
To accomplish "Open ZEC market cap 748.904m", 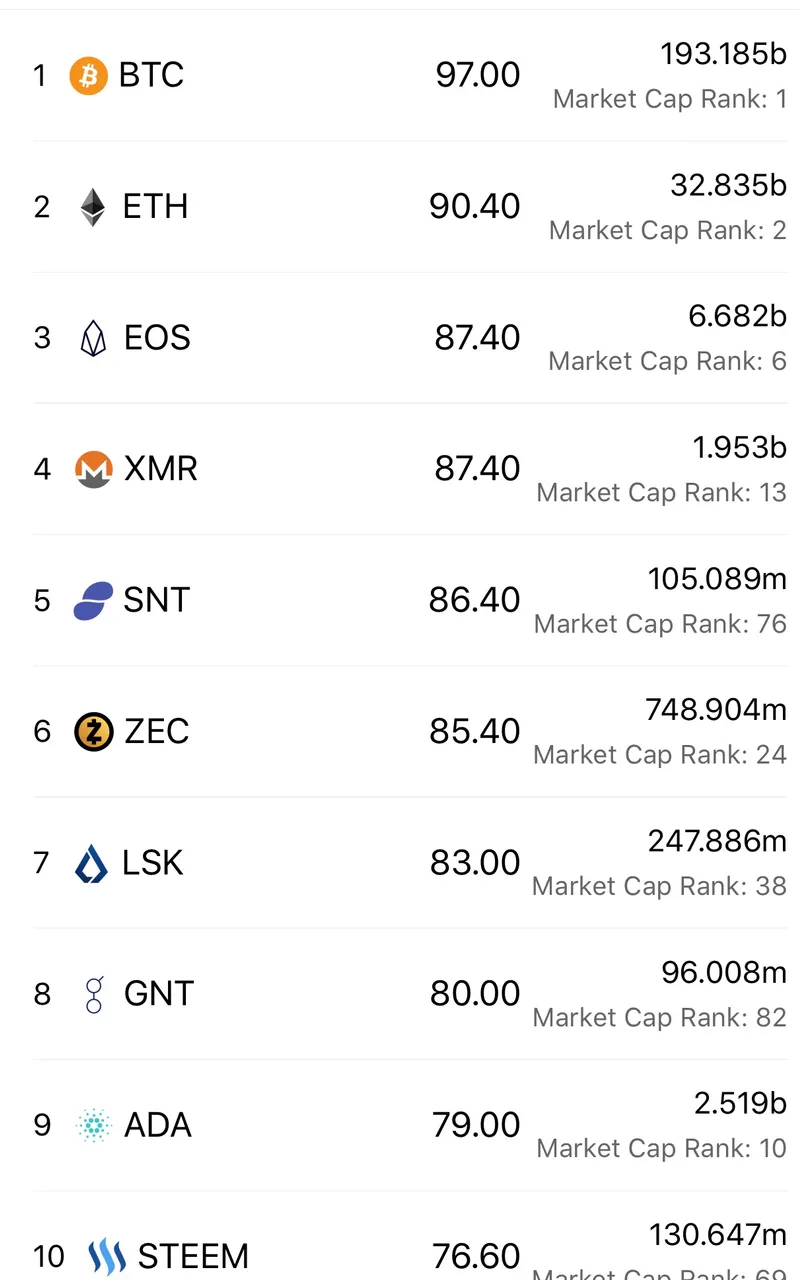I will [716, 710].
